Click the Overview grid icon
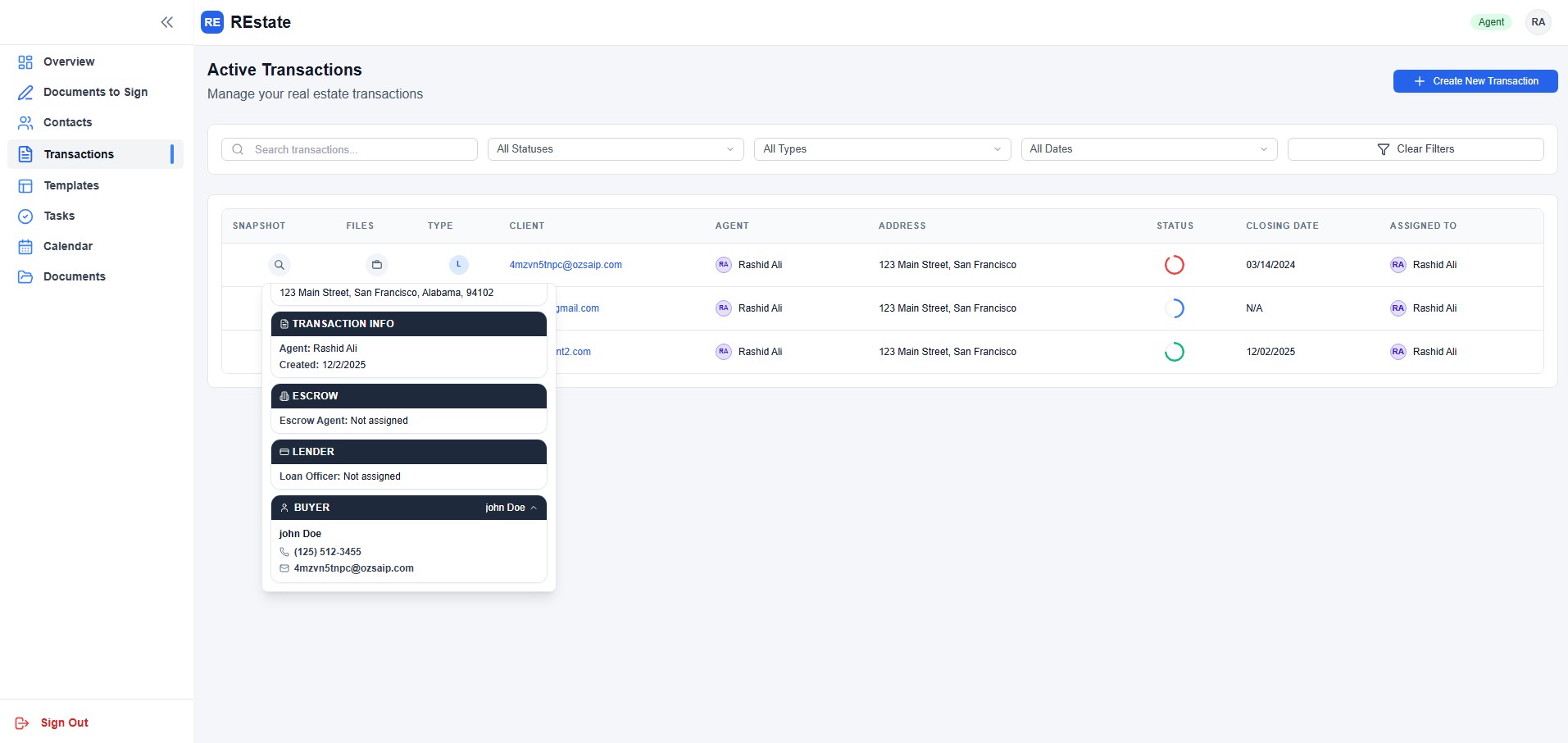 [25, 62]
